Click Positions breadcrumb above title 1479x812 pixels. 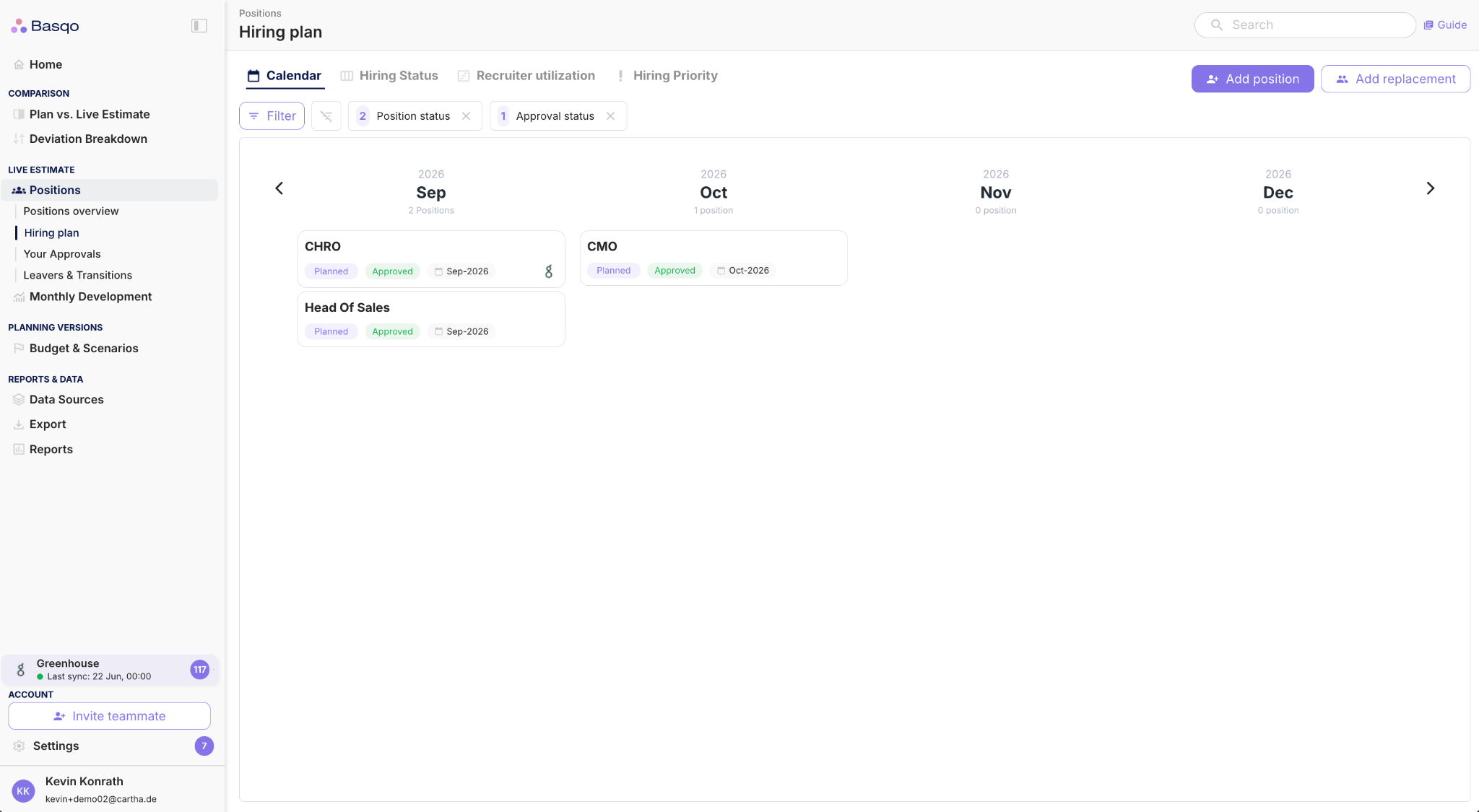[260, 13]
